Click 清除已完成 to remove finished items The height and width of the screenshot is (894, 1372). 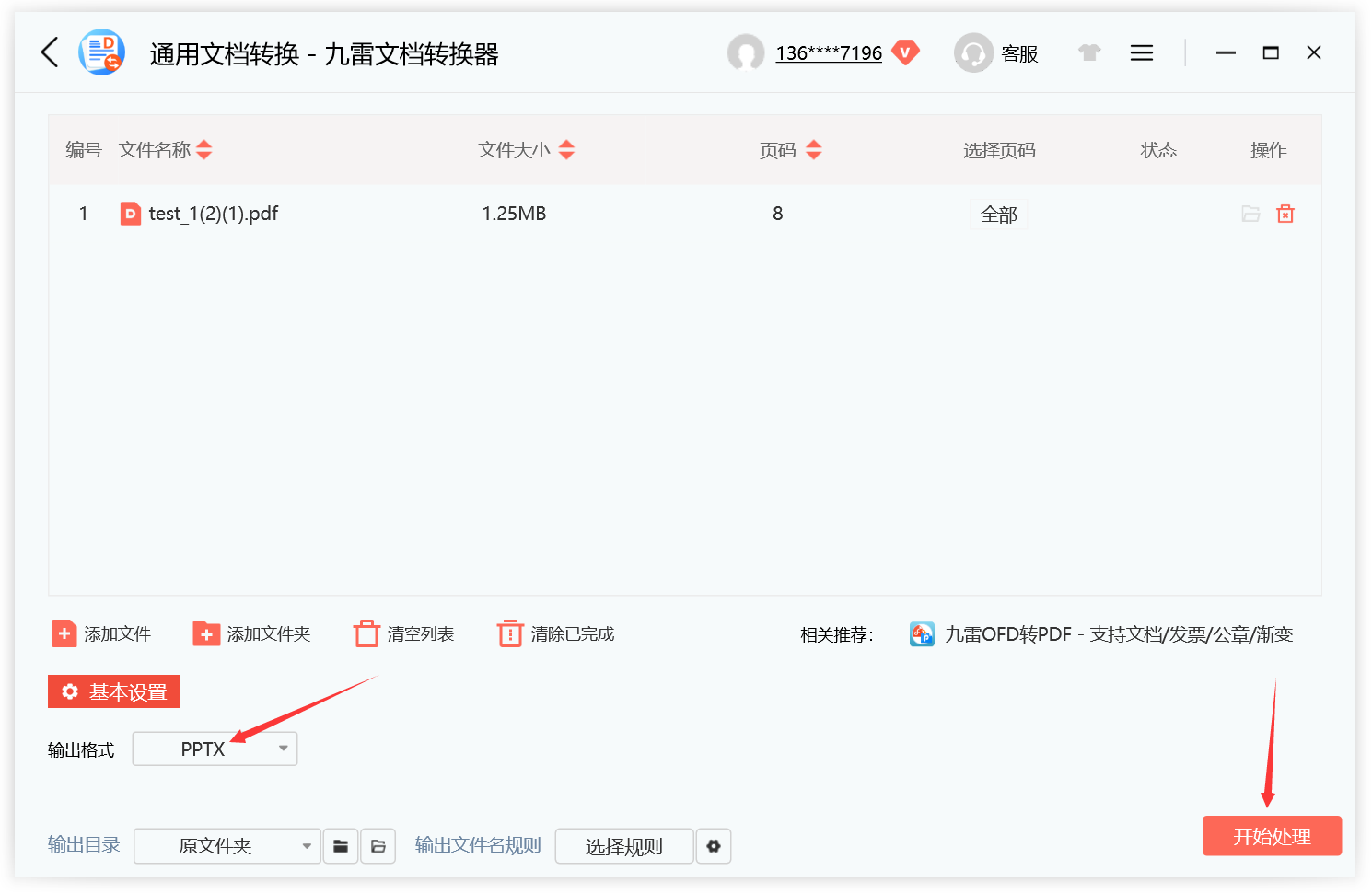tap(556, 634)
